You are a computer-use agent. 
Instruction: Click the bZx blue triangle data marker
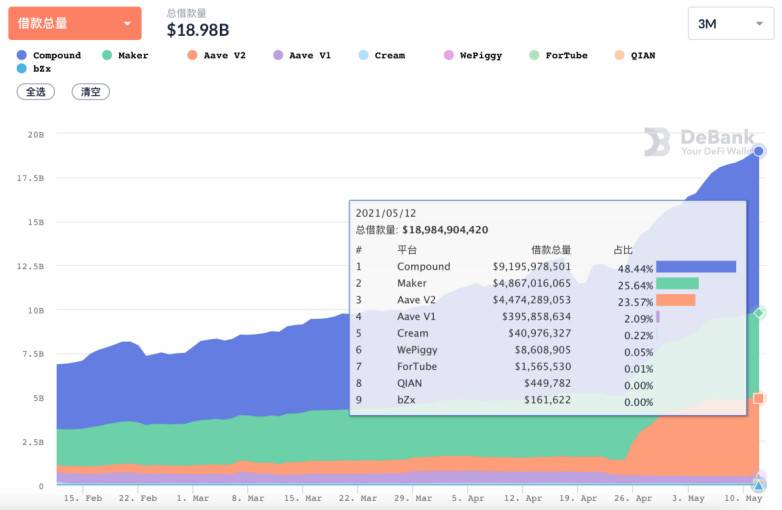click(759, 485)
